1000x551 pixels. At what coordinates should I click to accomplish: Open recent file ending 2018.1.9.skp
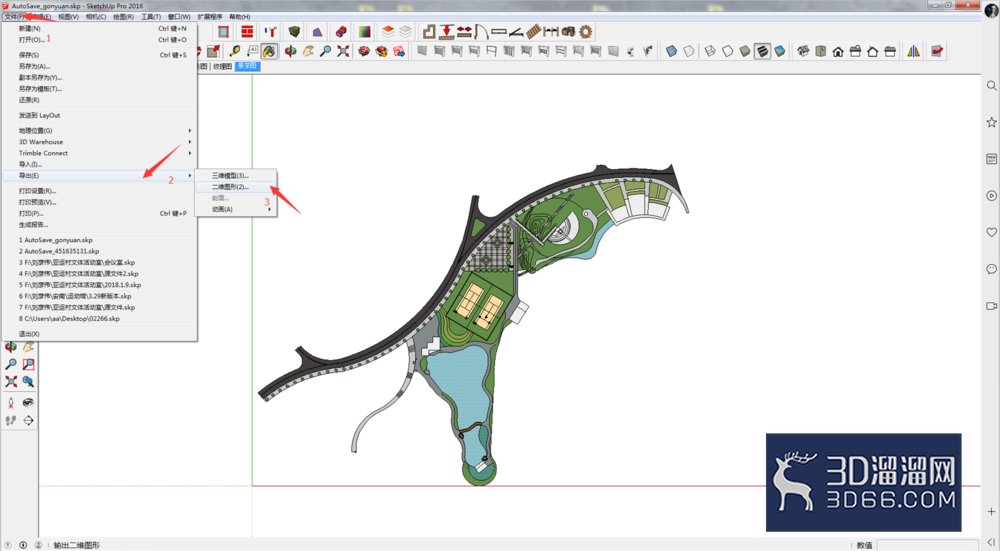click(99, 285)
